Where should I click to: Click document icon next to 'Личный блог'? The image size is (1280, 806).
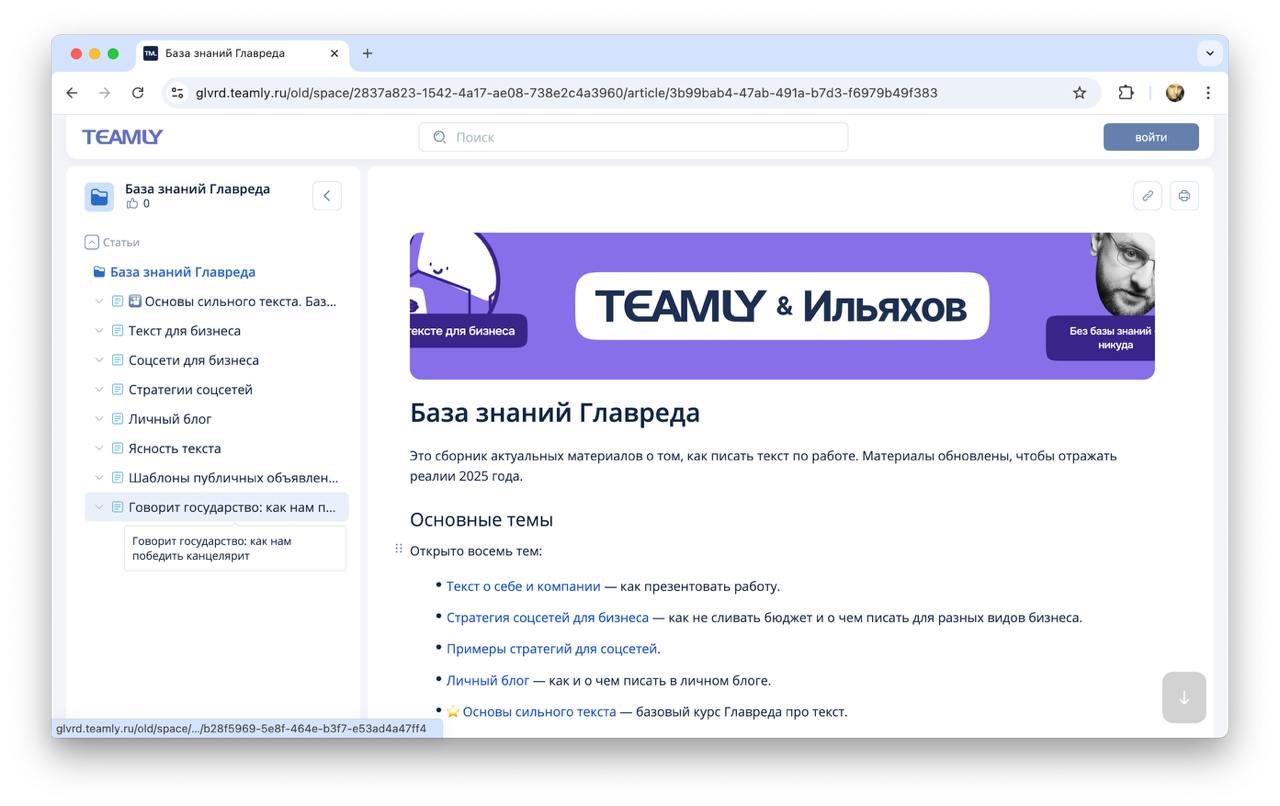click(117, 419)
